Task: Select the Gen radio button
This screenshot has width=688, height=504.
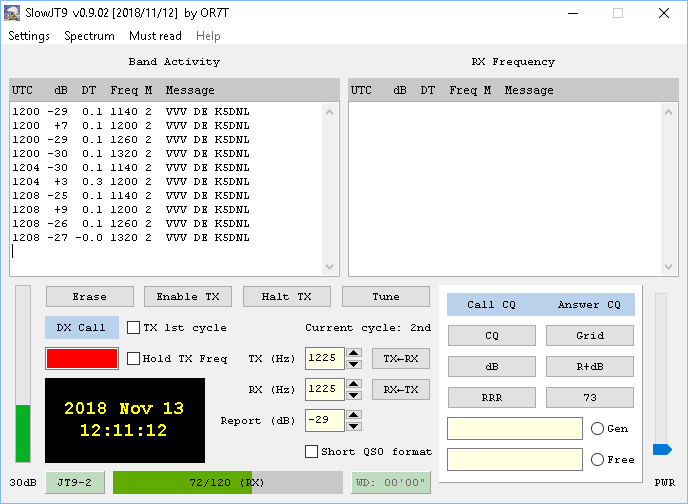Action: pyautogui.click(x=597, y=429)
